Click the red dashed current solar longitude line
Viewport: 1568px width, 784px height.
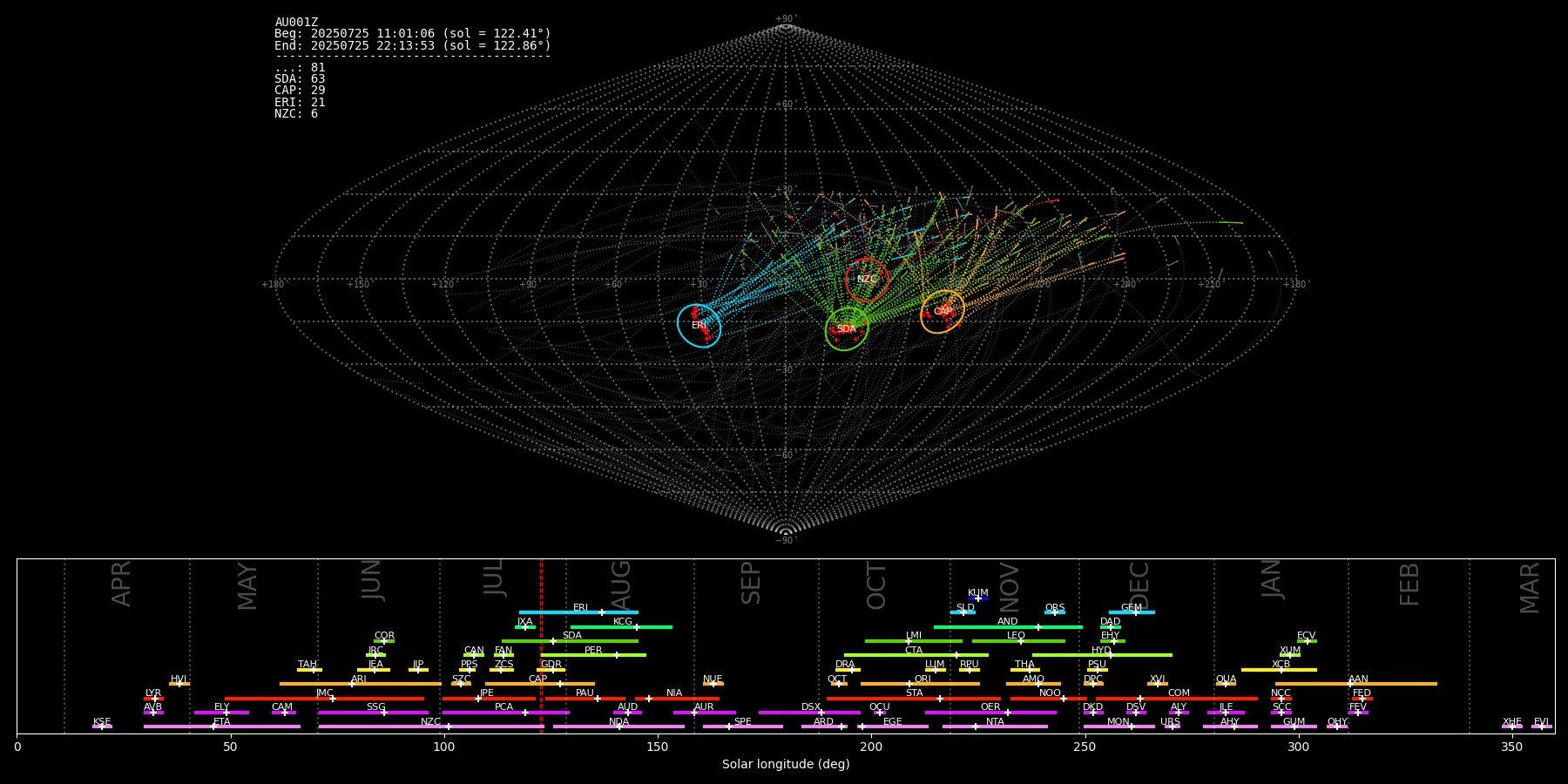coord(541,645)
